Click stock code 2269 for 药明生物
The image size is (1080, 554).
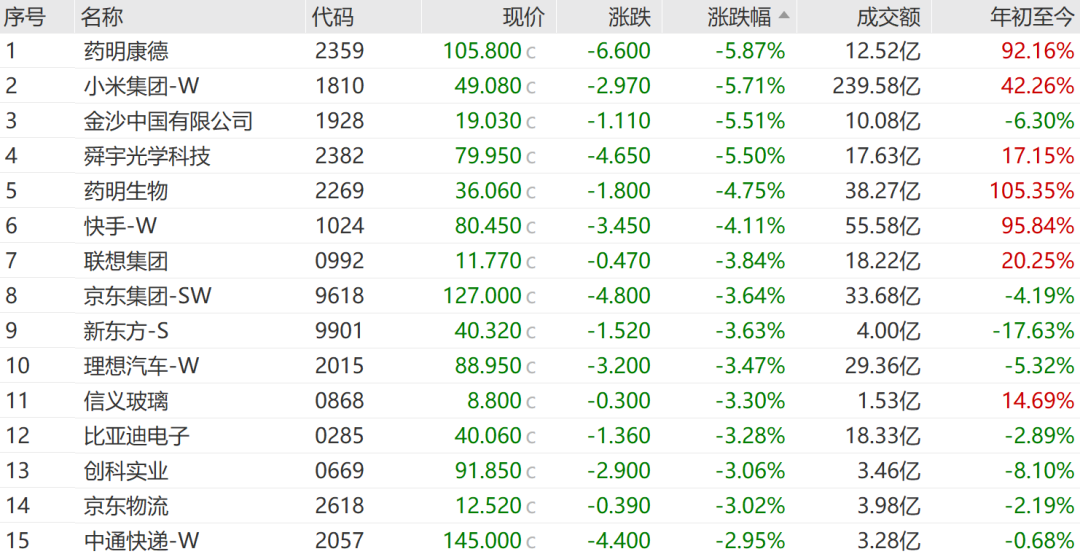click(x=339, y=191)
